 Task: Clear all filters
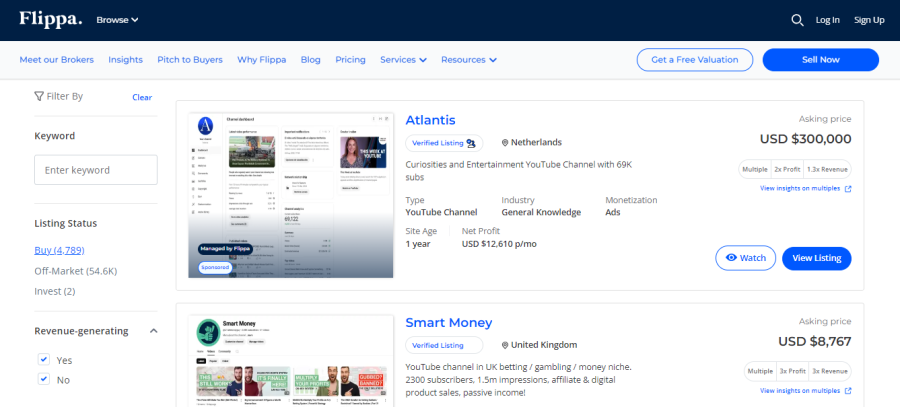[142, 97]
